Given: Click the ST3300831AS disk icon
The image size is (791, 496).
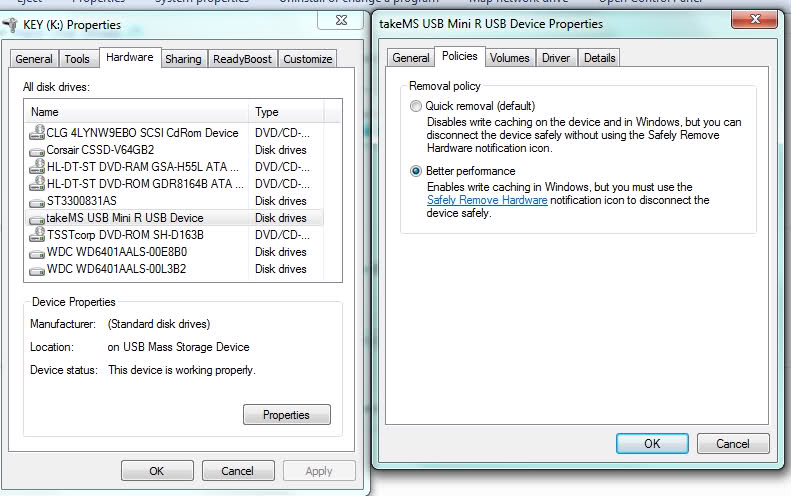Looking at the screenshot, I should 37,202.
